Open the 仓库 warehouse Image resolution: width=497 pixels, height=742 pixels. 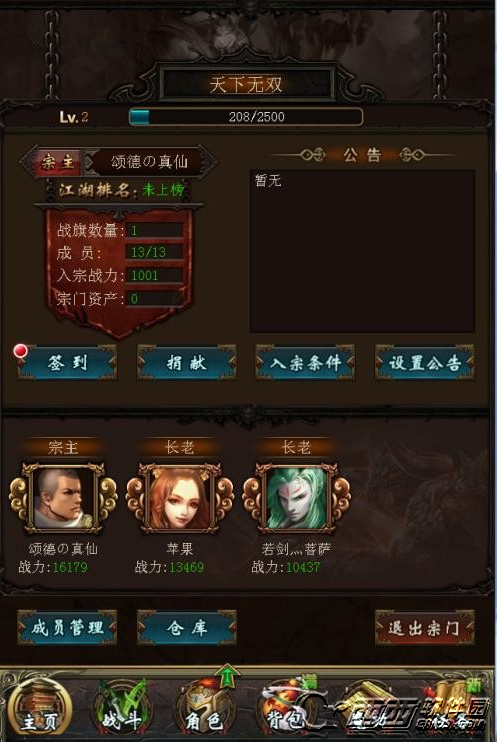(x=186, y=628)
